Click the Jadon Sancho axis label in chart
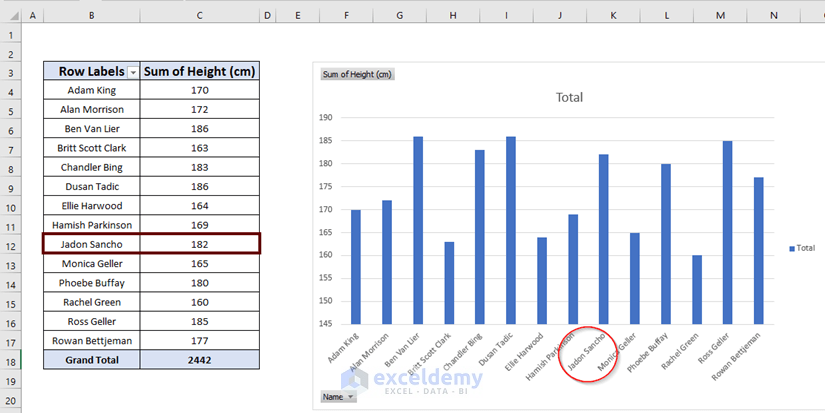Screen dimensions: 825x413 point(588,354)
